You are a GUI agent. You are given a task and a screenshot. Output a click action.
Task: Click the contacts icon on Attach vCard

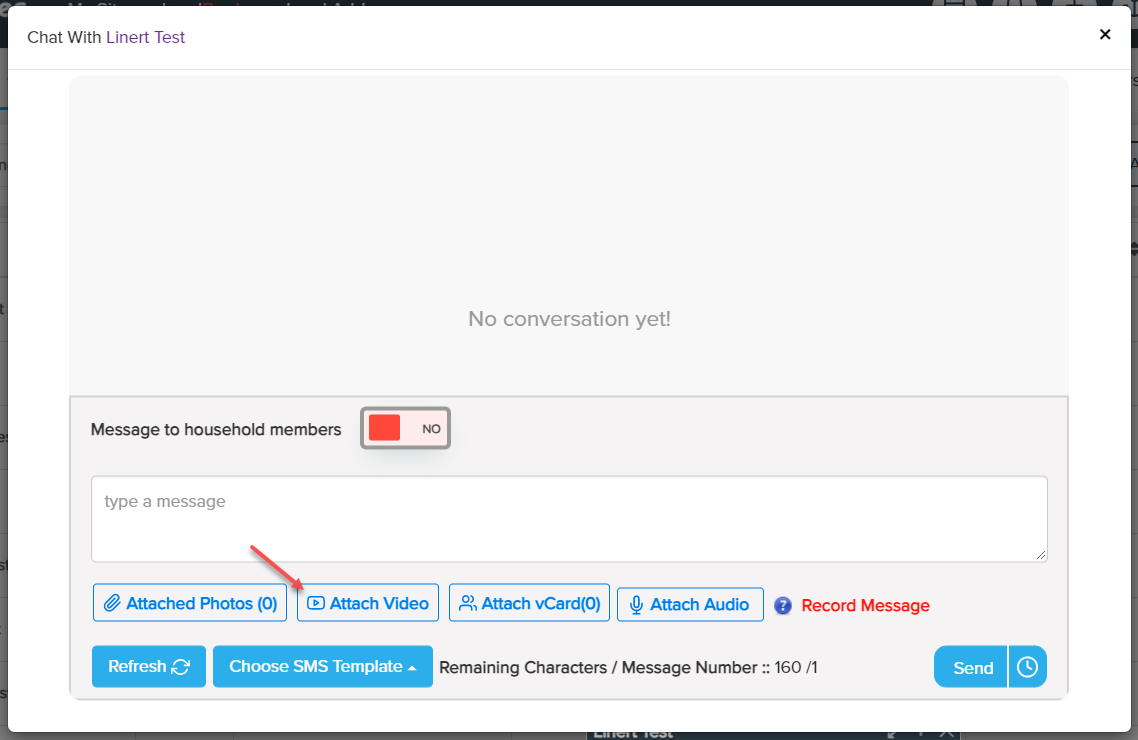(467, 604)
